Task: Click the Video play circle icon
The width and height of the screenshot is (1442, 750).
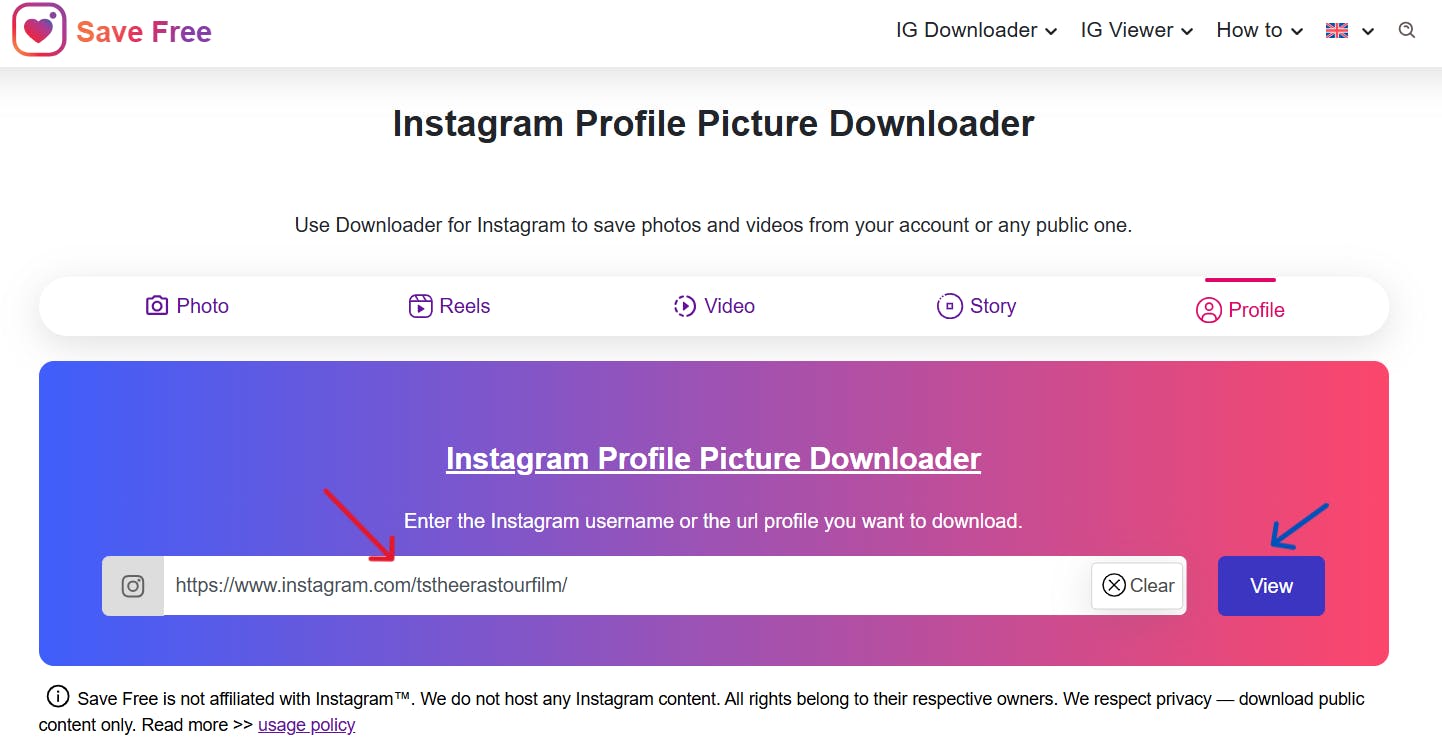Action: 685,306
